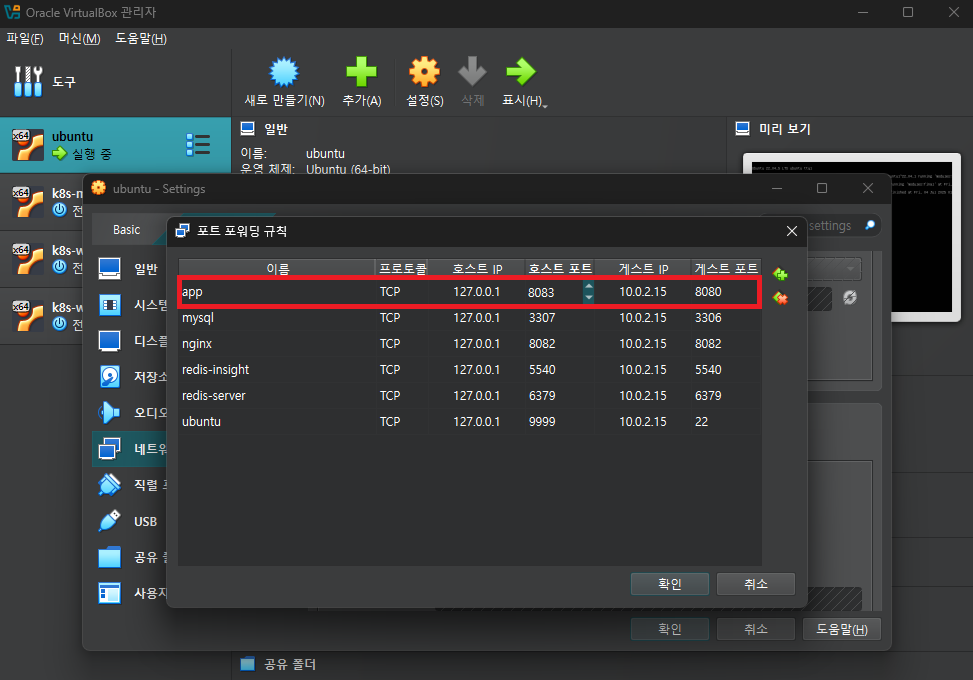Select the mysql rule name cell
This screenshot has height=680, width=973.
(x=277, y=318)
